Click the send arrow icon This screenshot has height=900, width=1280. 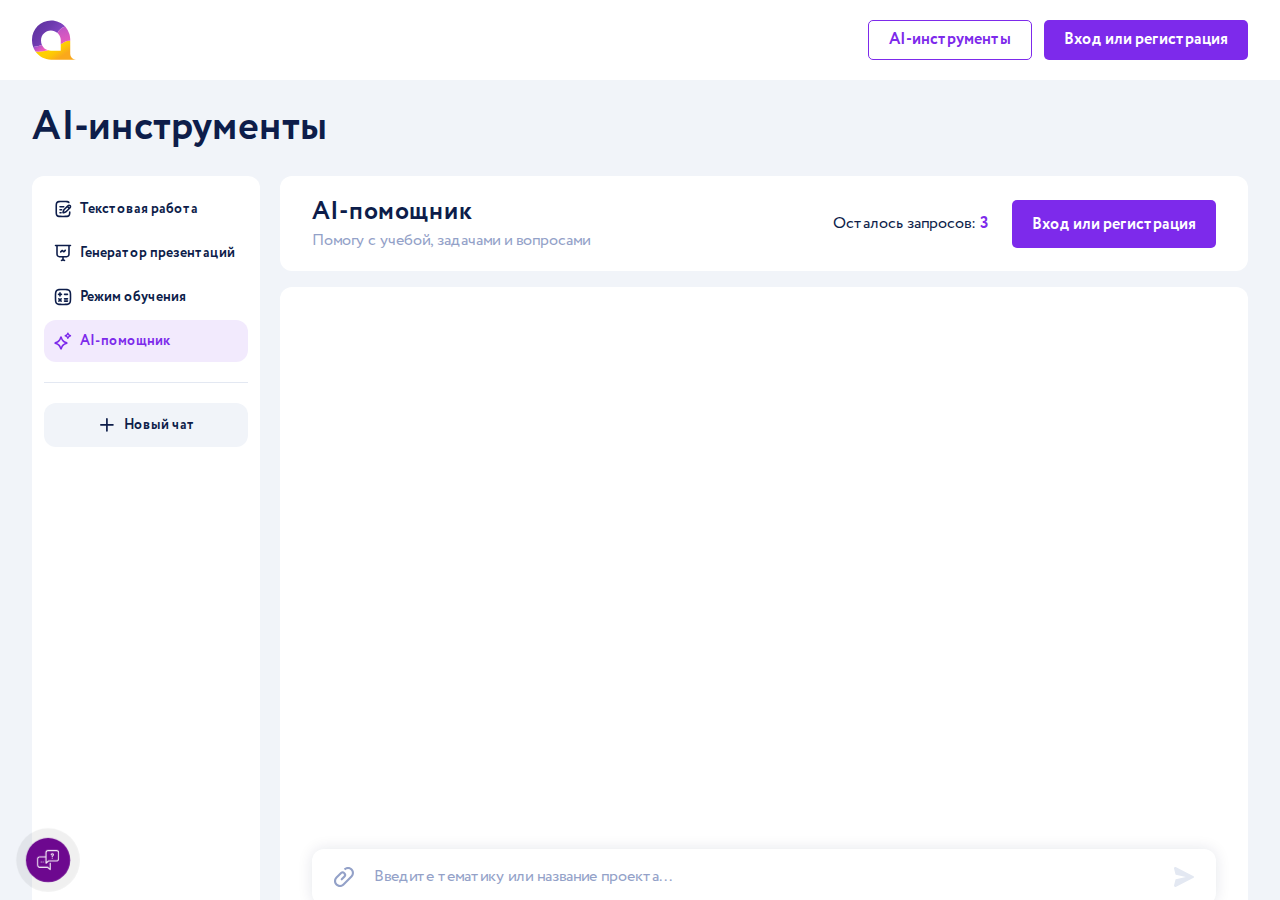click(x=1184, y=877)
